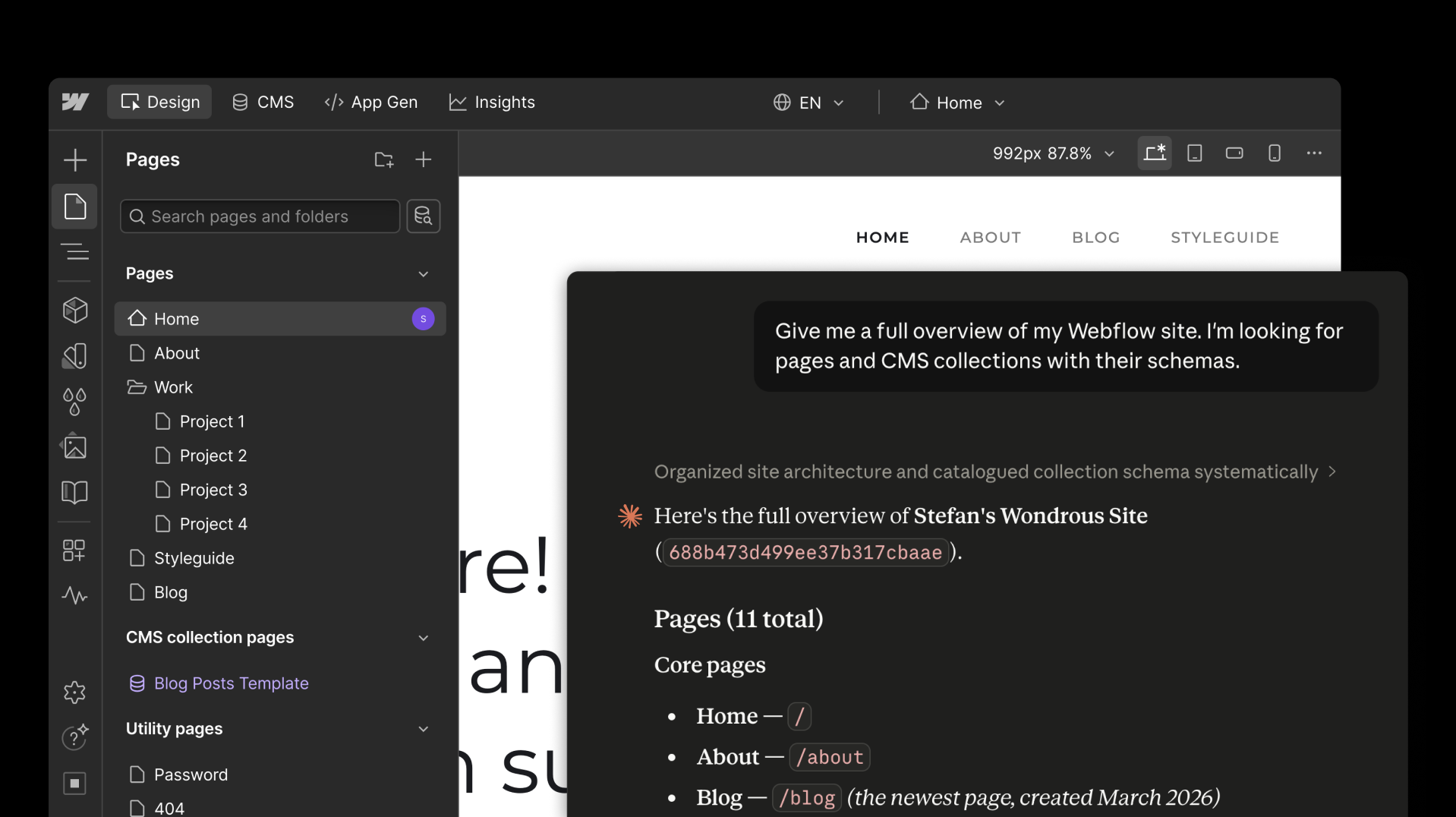This screenshot has width=1456, height=817.
Task: Open the Apps grid icon
Action: tap(74, 550)
